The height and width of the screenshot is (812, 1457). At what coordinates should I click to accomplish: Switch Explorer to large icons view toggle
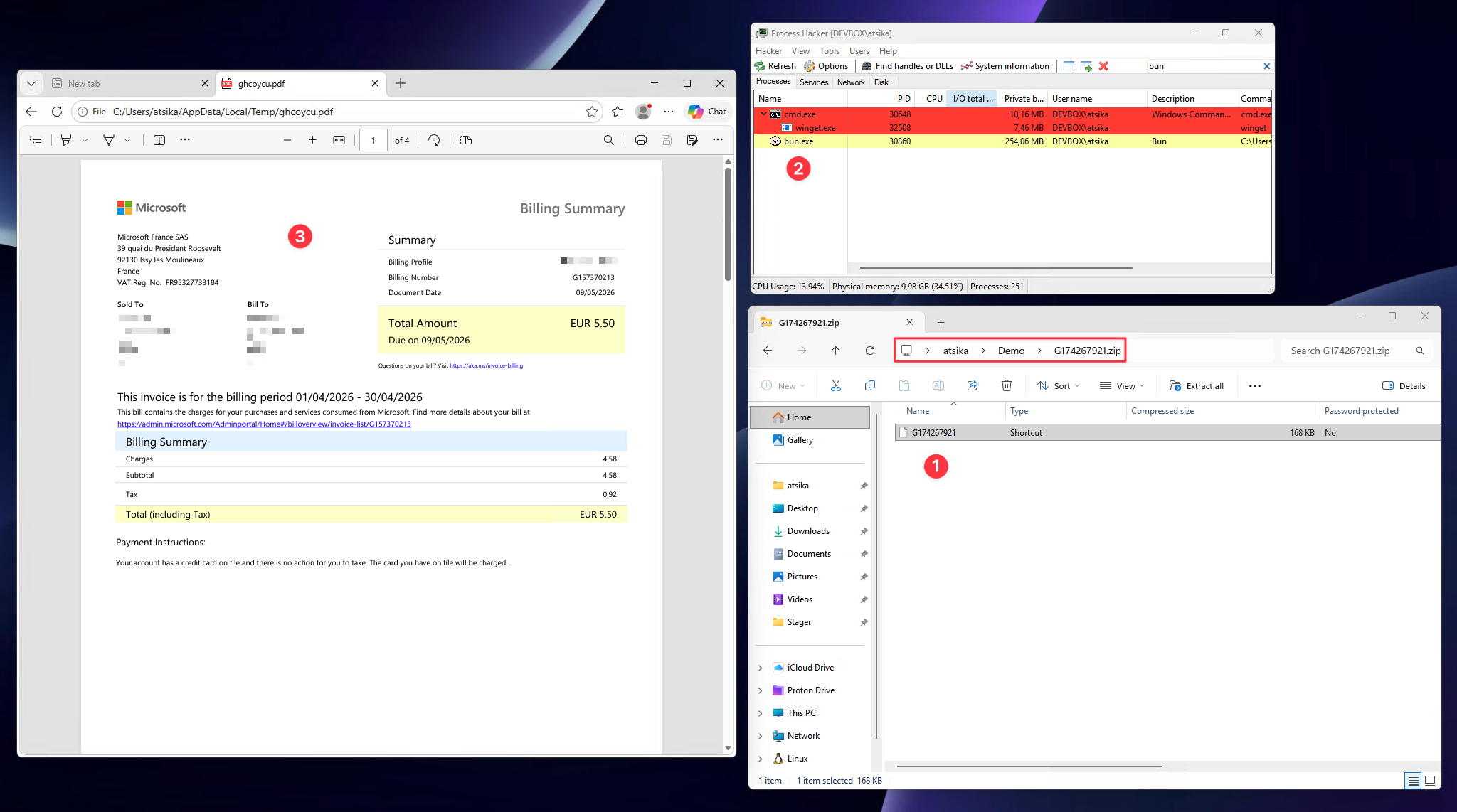point(1430,781)
